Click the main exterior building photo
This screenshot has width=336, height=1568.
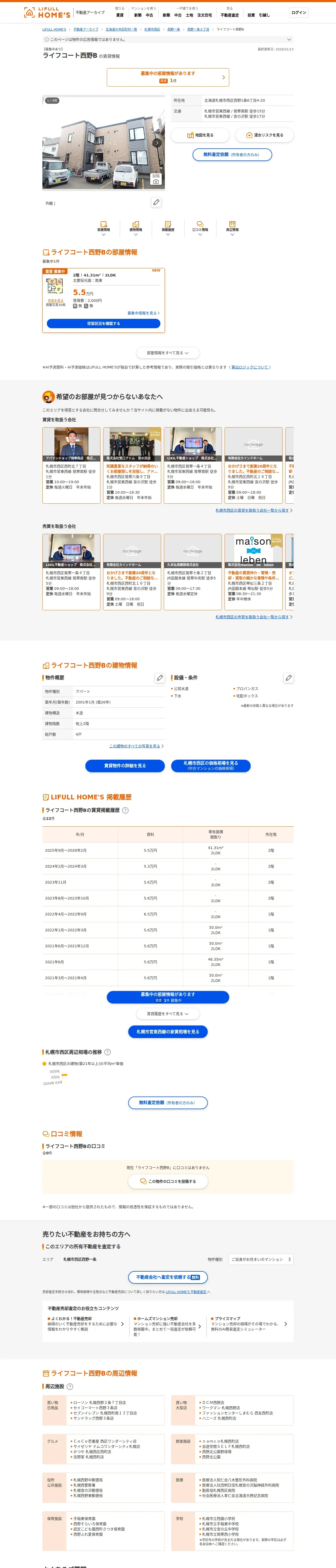tap(103, 143)
